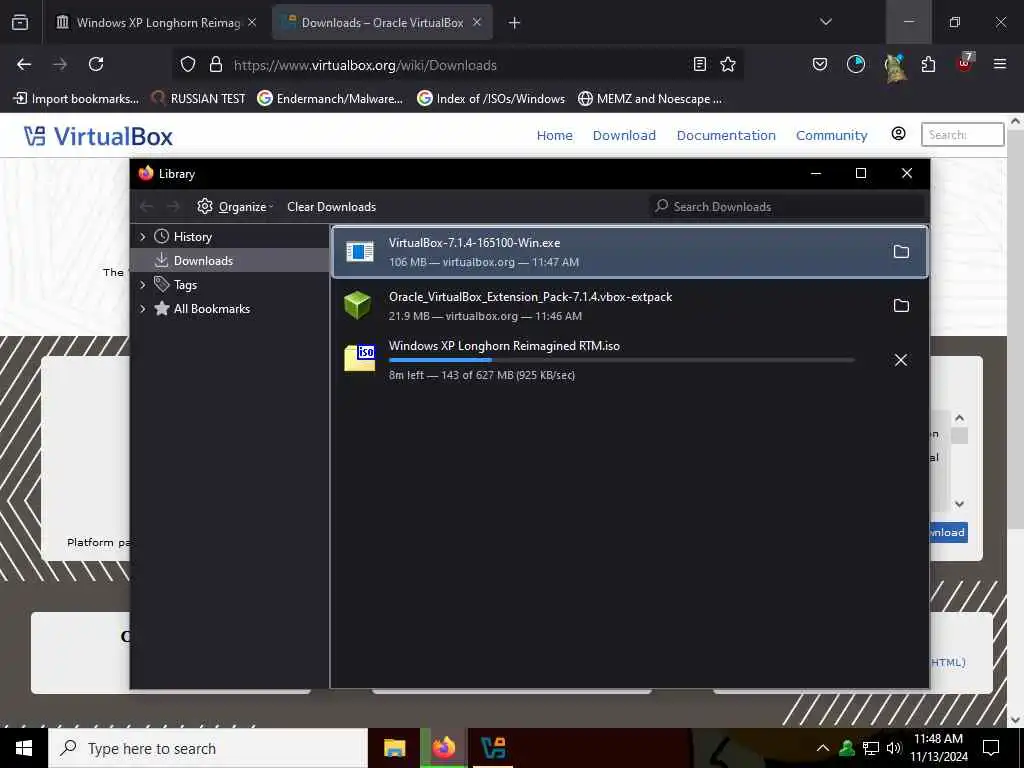This screenshot has width=1024, height=768.
Task: Open VirtualBox Community nav link
Action: (831, 135)
